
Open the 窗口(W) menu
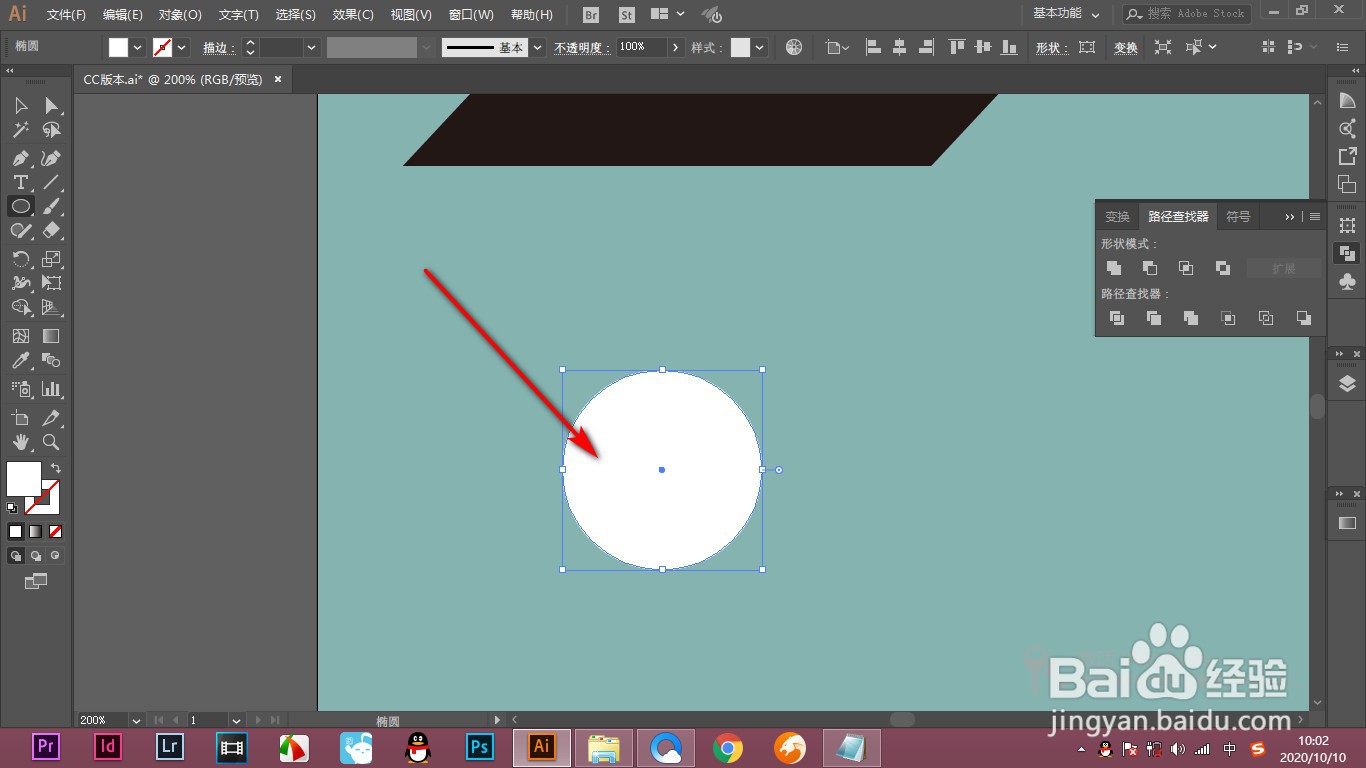(471, 15)
